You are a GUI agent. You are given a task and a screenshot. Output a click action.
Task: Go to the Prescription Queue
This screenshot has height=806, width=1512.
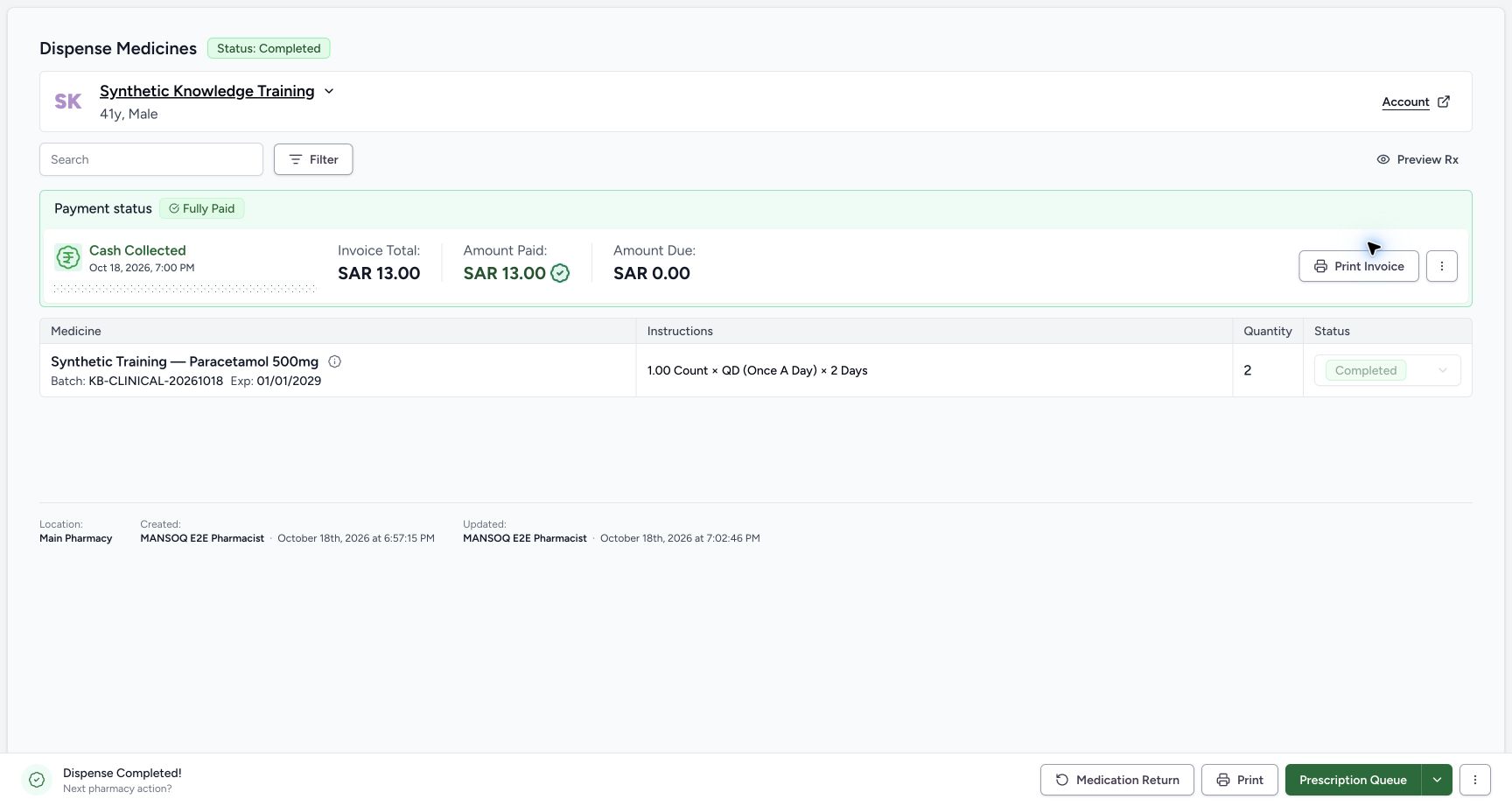click(x=1353, y=780)
